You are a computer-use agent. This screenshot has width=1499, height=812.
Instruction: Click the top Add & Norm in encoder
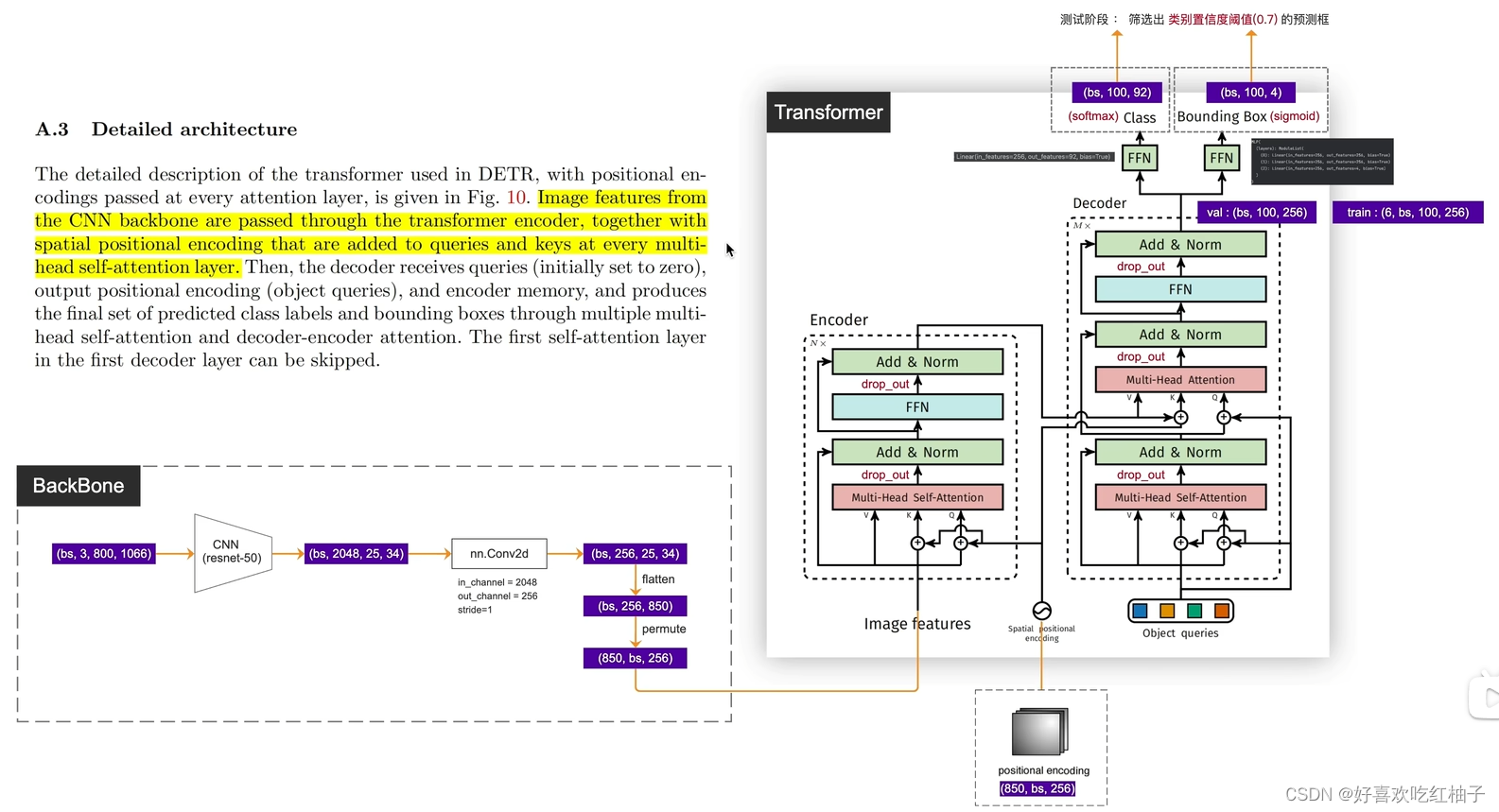click(917, 361)
